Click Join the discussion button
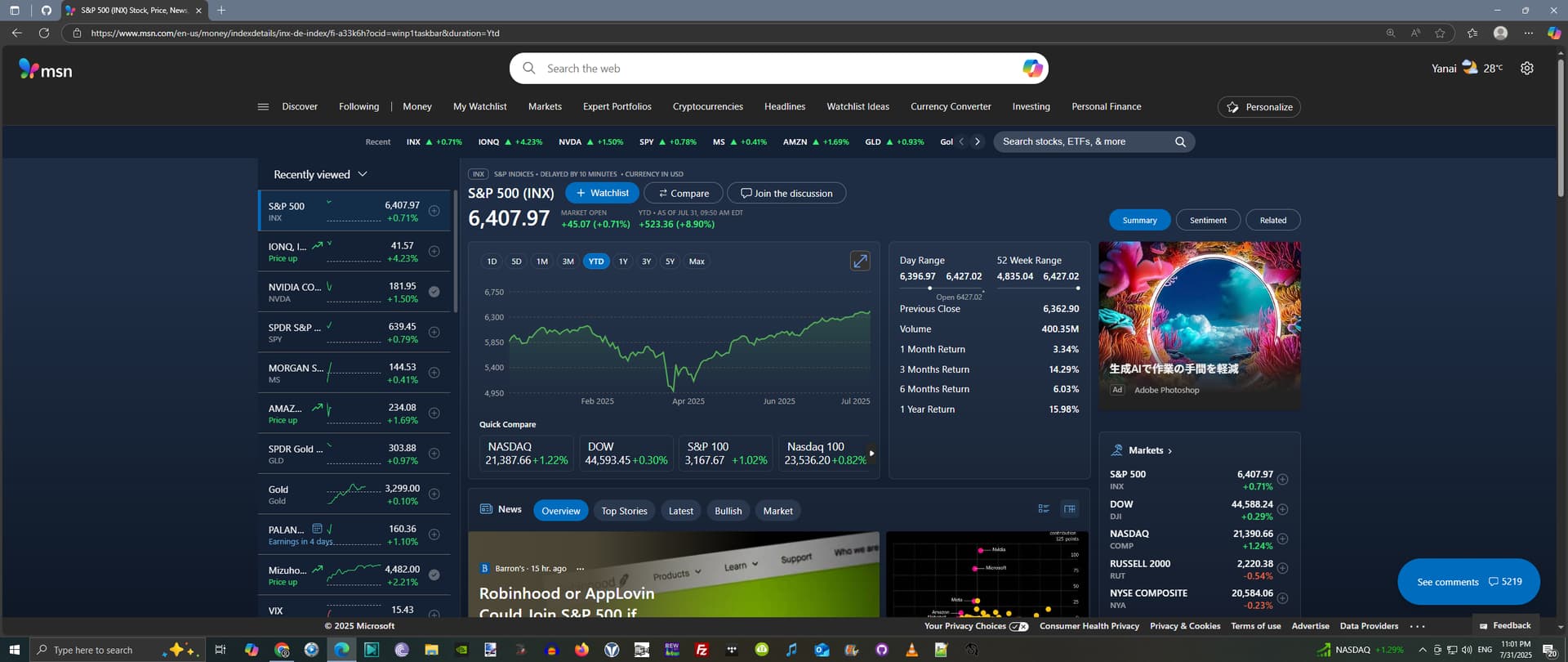The image size is (1568, 662). click(786, 193)
